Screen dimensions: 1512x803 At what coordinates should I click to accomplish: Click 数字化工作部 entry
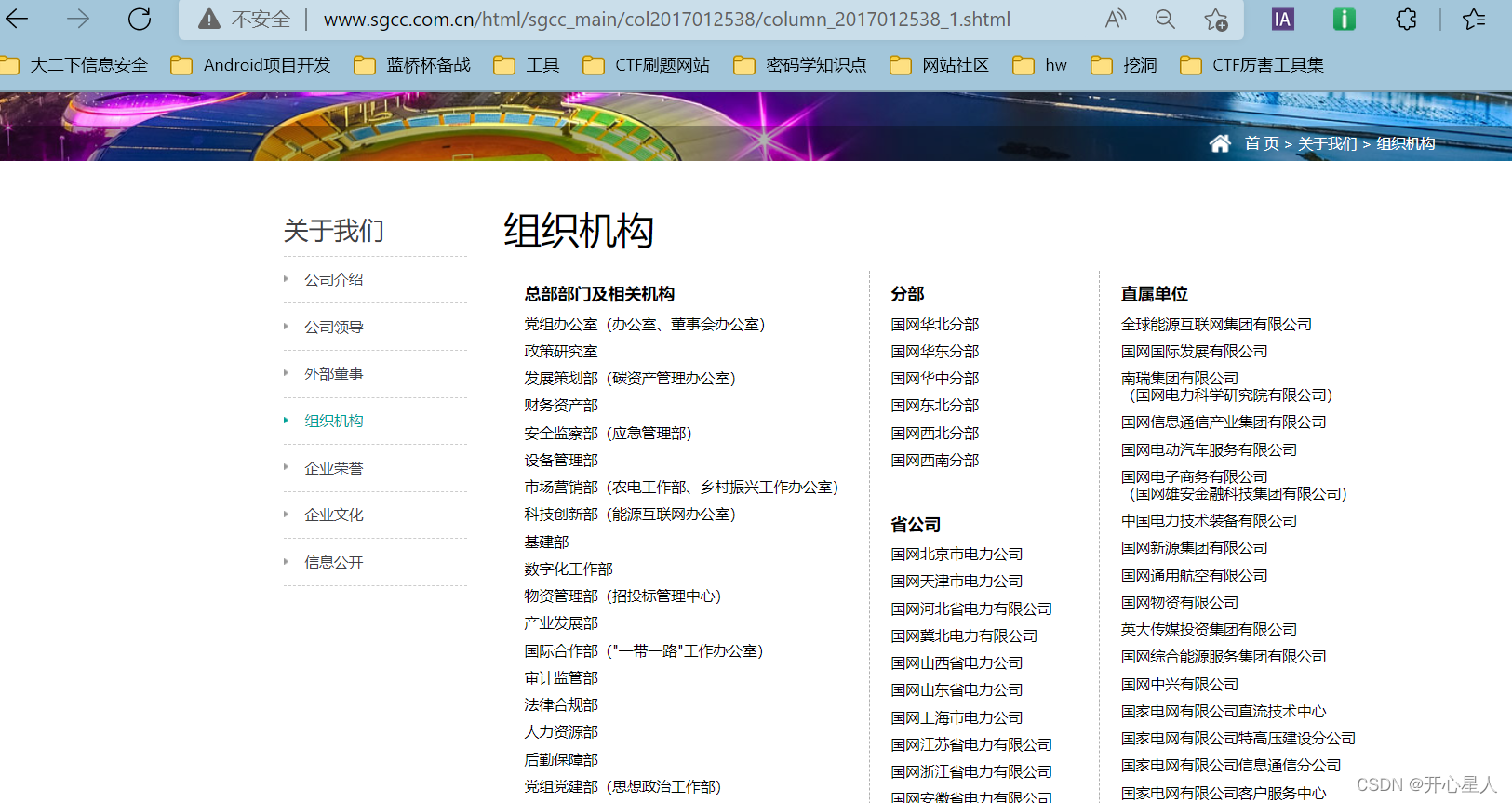pos(569,569)
